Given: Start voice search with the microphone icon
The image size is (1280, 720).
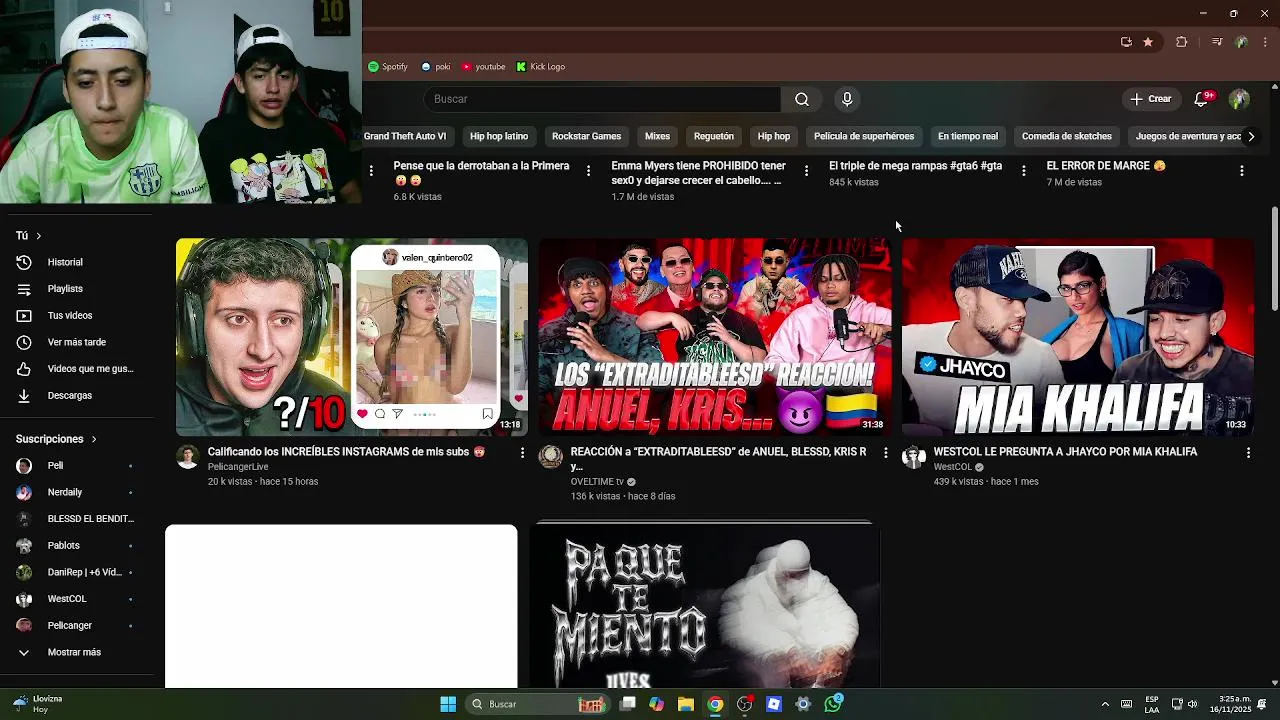Looking at the screenshot, I should tap(847, 99).
